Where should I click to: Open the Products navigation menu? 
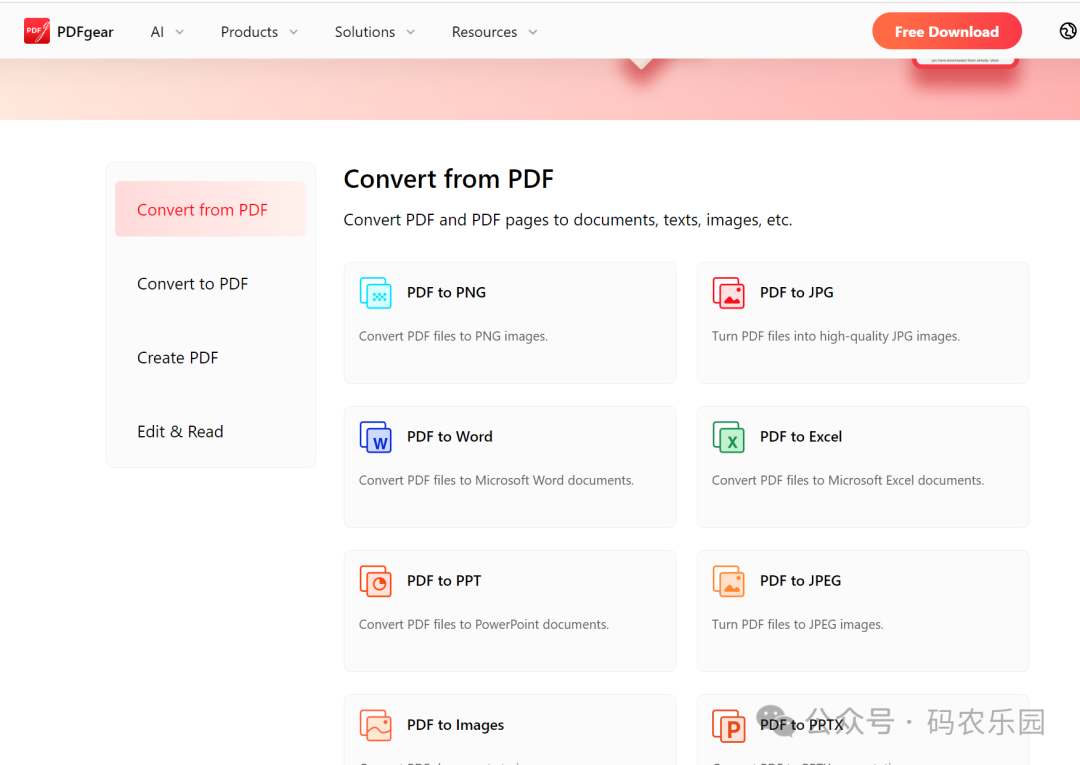tap(259, 32)
